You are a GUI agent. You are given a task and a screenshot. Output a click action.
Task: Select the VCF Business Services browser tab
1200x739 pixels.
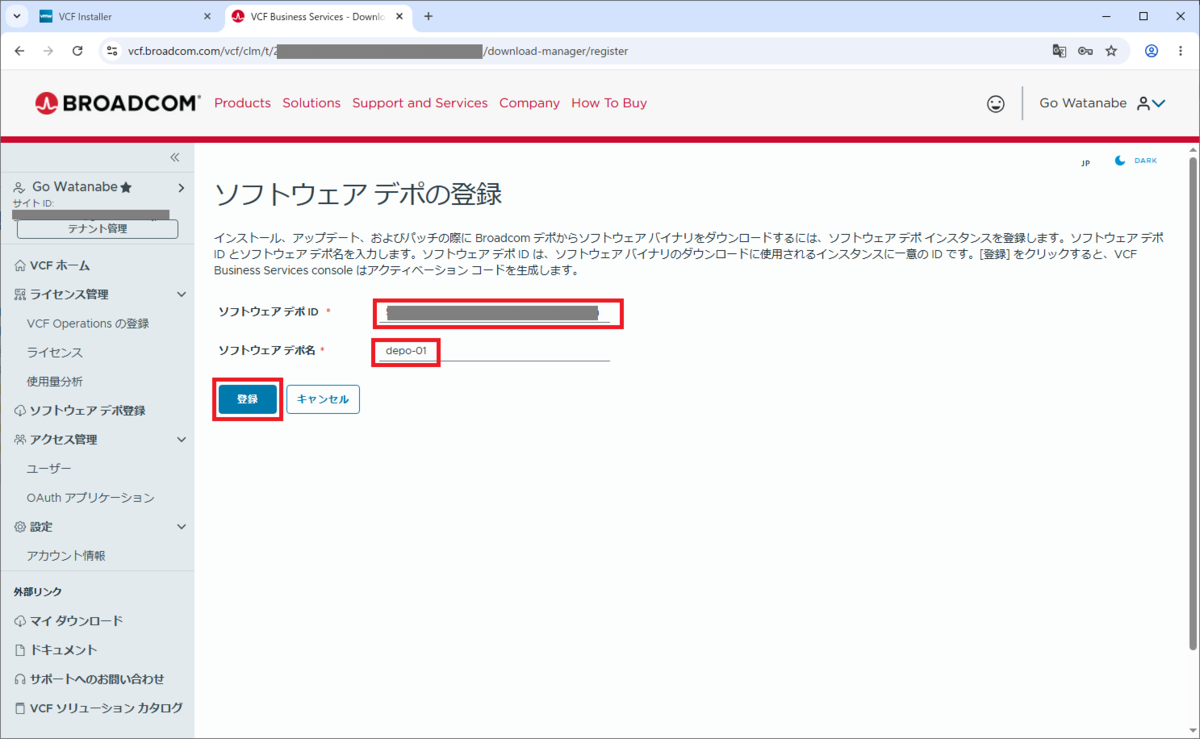coord(320,16)
